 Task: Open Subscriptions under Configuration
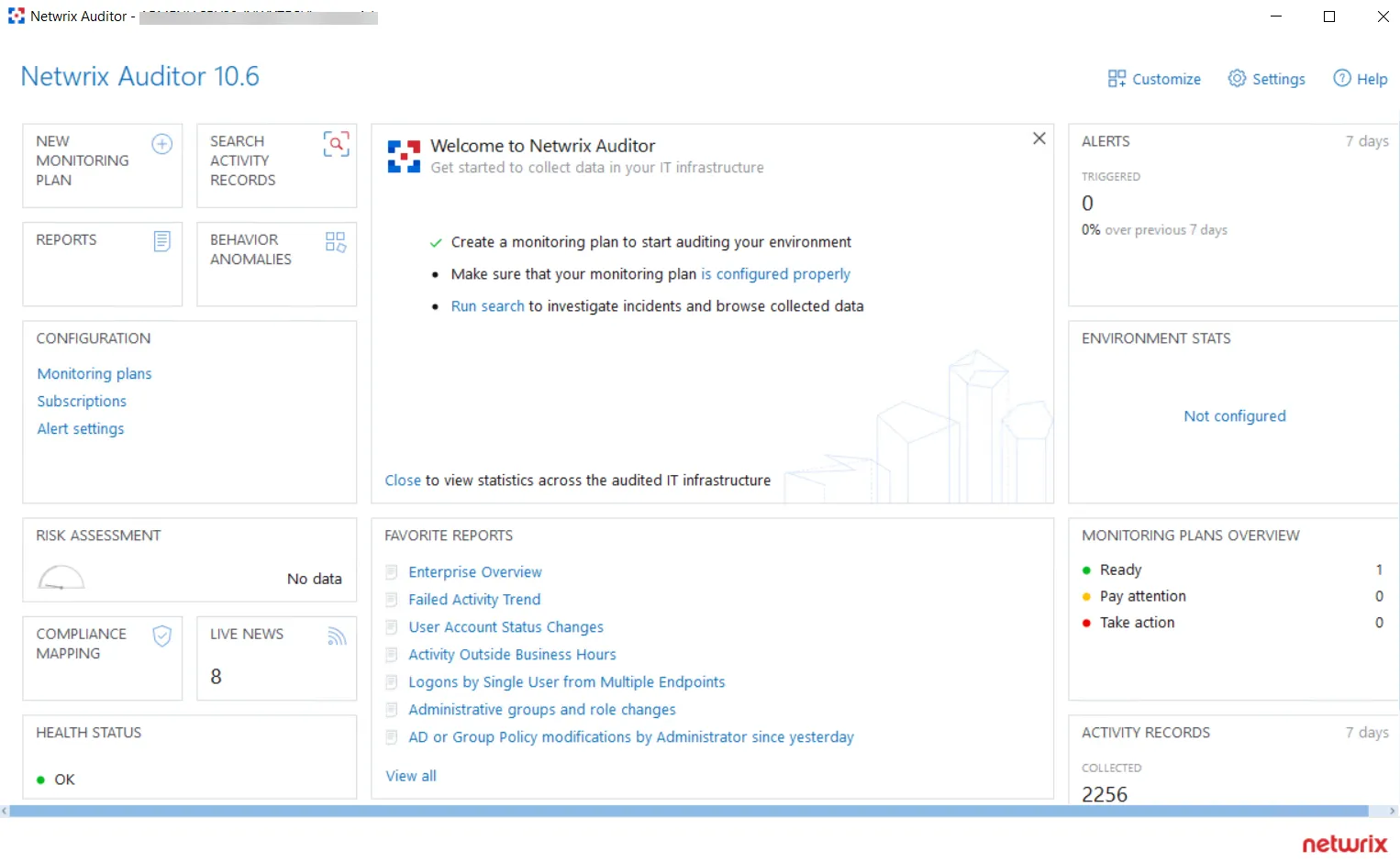click(x=82, y=401)
